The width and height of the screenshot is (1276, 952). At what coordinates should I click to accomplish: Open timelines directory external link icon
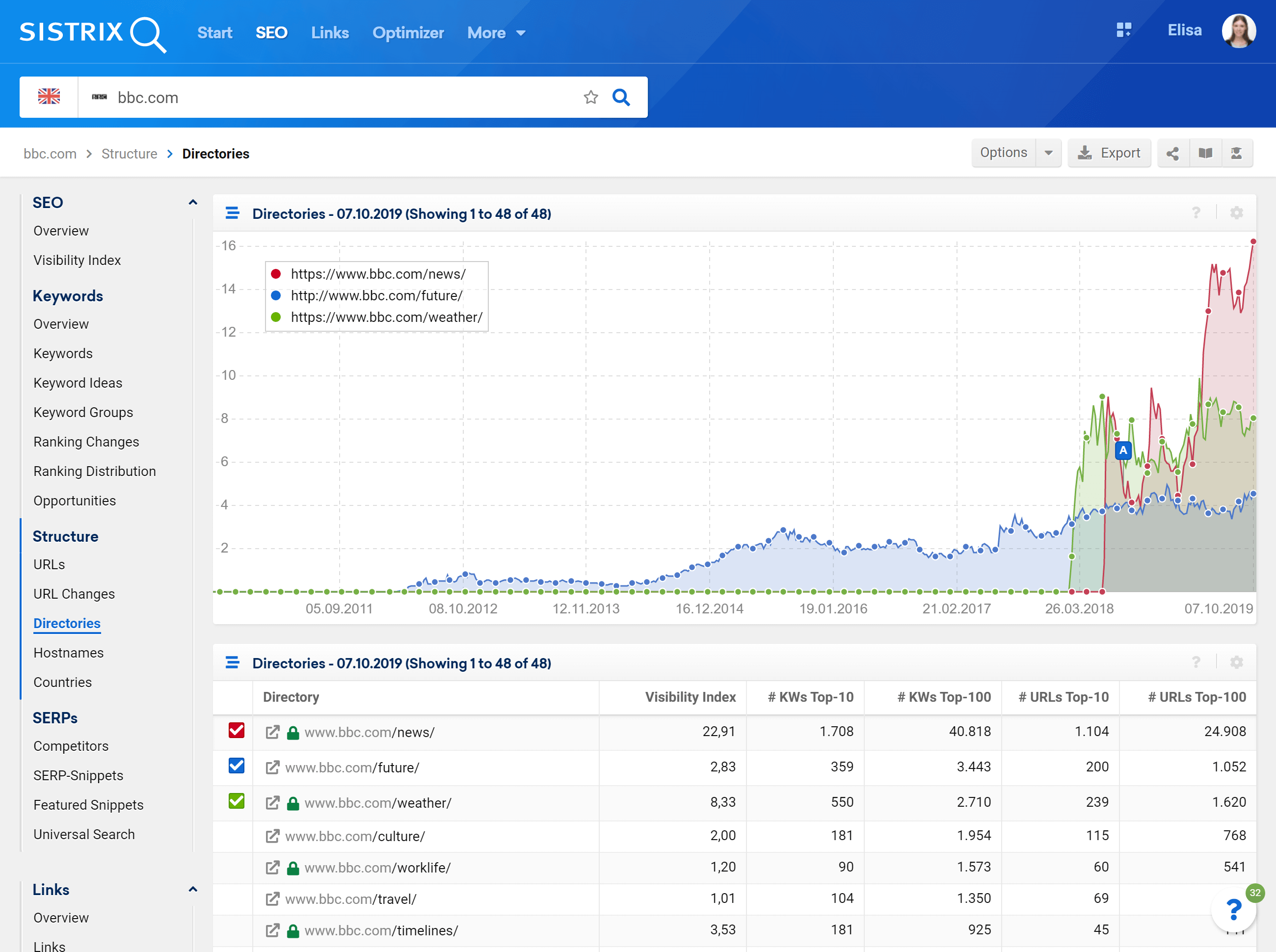click(x=272, y=930)
